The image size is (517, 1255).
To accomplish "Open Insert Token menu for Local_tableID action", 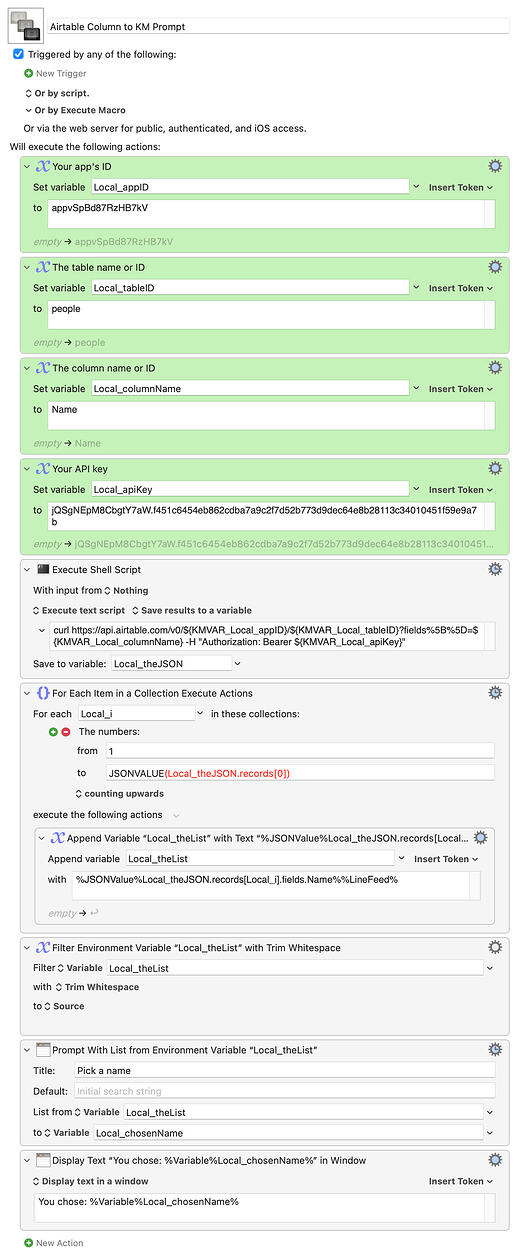I will click(461, 288).
